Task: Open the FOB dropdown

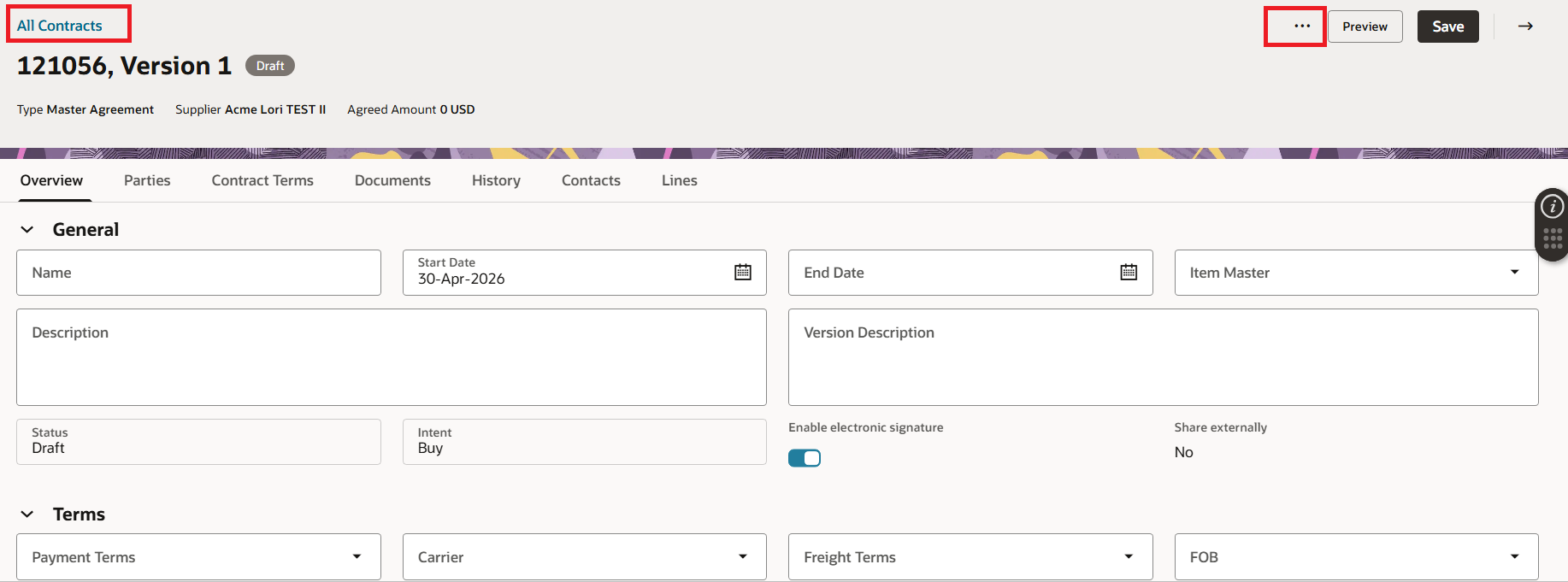Action: point(1356,557)
